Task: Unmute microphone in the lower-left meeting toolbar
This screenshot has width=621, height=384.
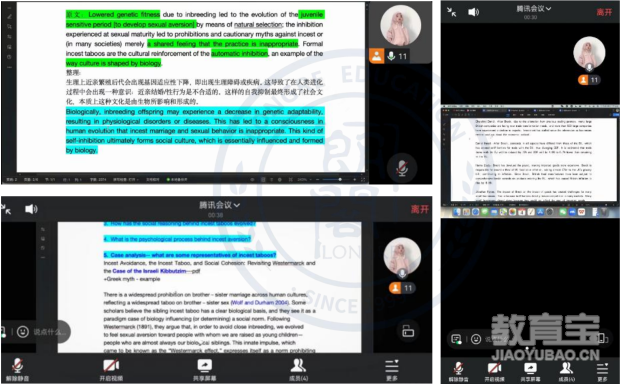Action: click(x=17, y=369)
